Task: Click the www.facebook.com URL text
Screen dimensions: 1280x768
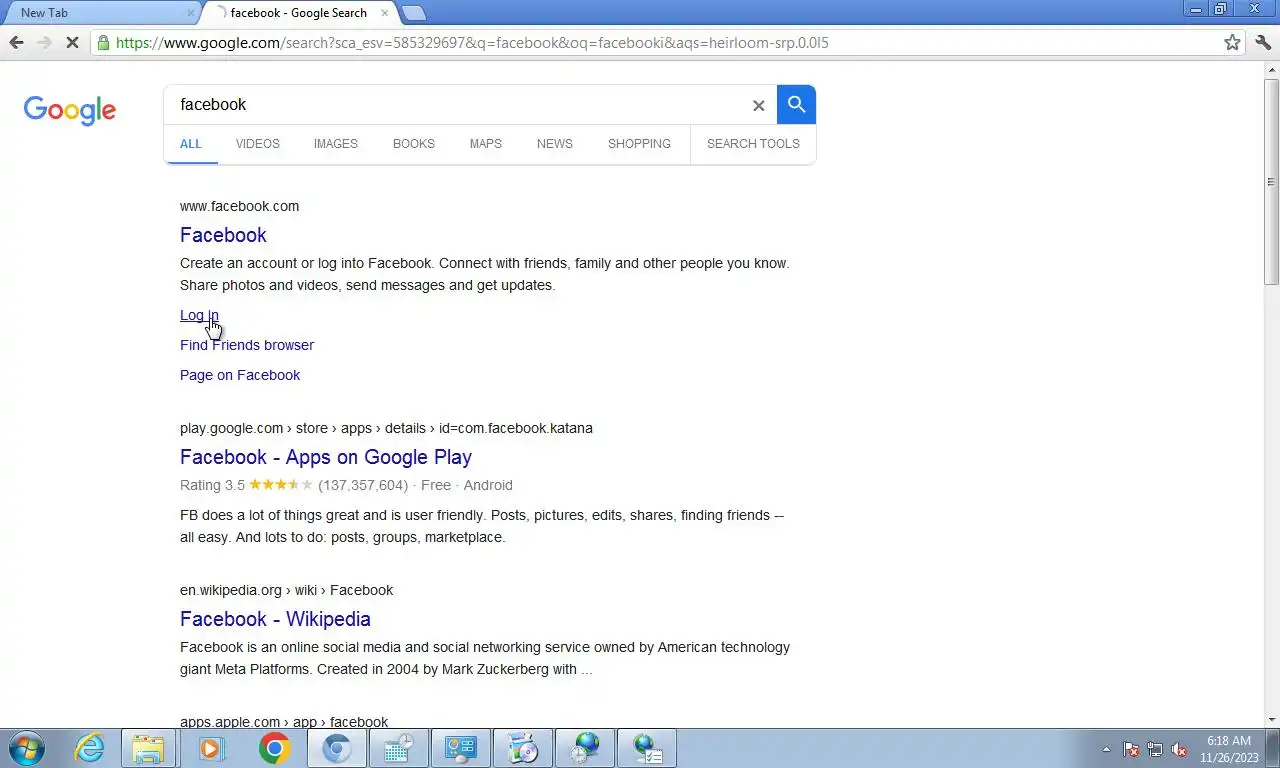Action: [239, 206]
